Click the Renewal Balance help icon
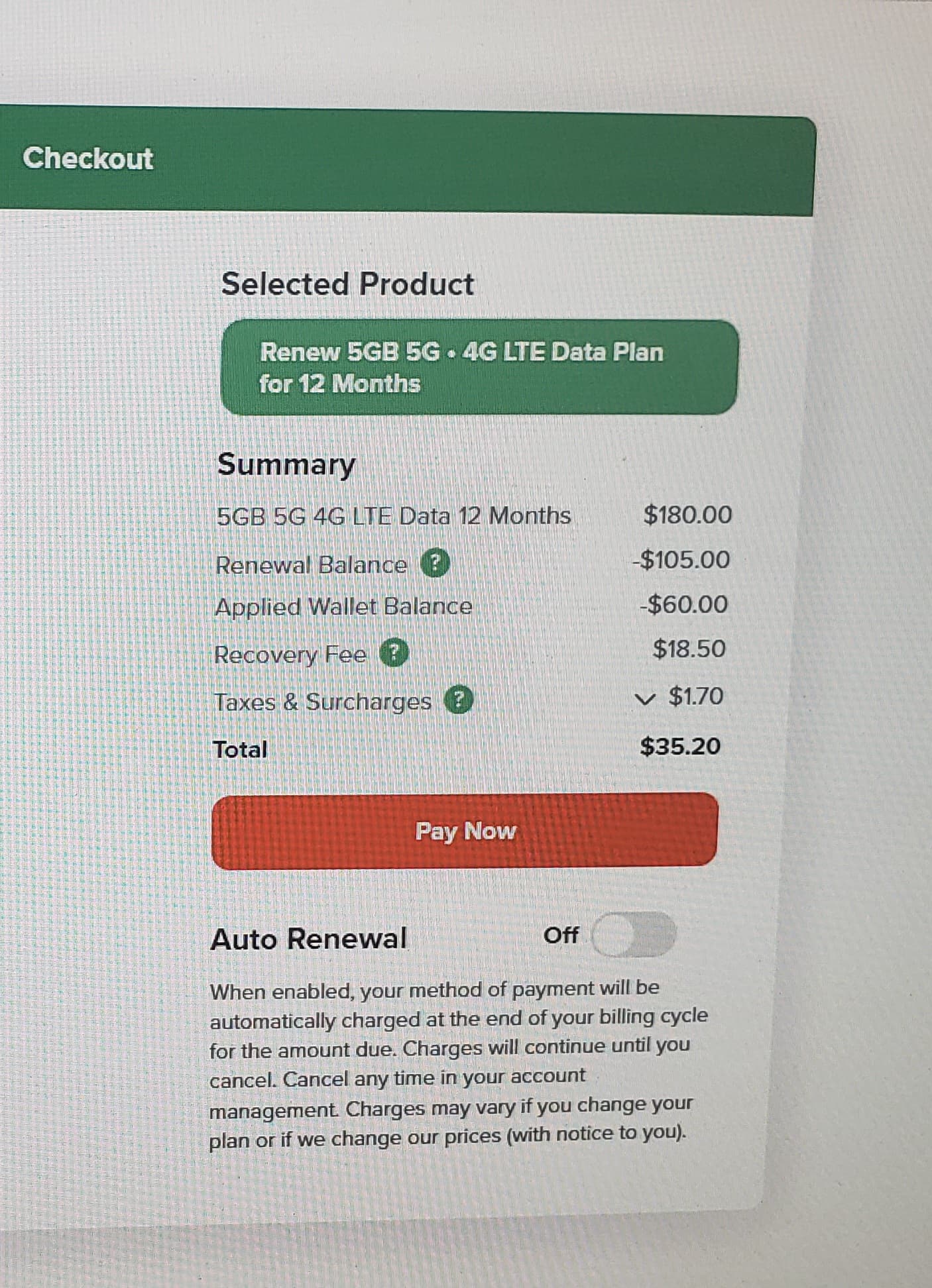Screen dimensions: 932x1288 point(436,564)
